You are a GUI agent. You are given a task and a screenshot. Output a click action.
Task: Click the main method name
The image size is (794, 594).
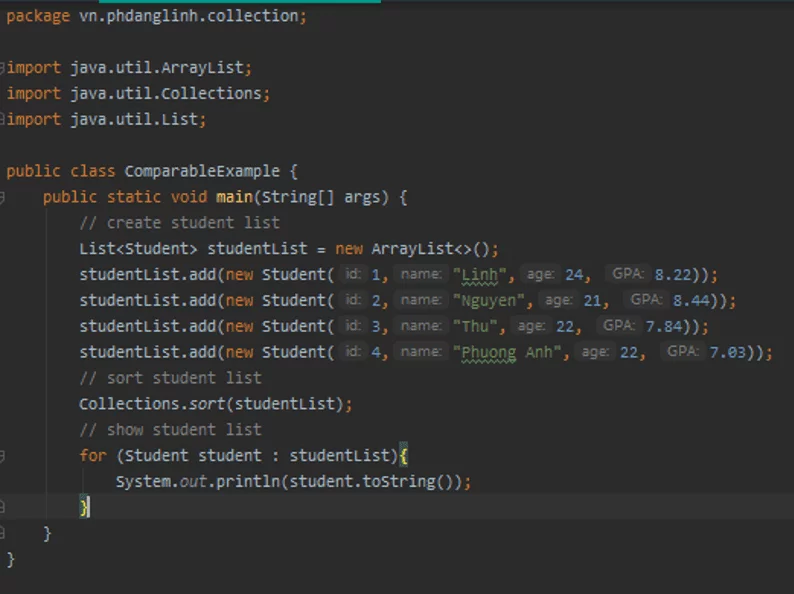coord(234,197)
